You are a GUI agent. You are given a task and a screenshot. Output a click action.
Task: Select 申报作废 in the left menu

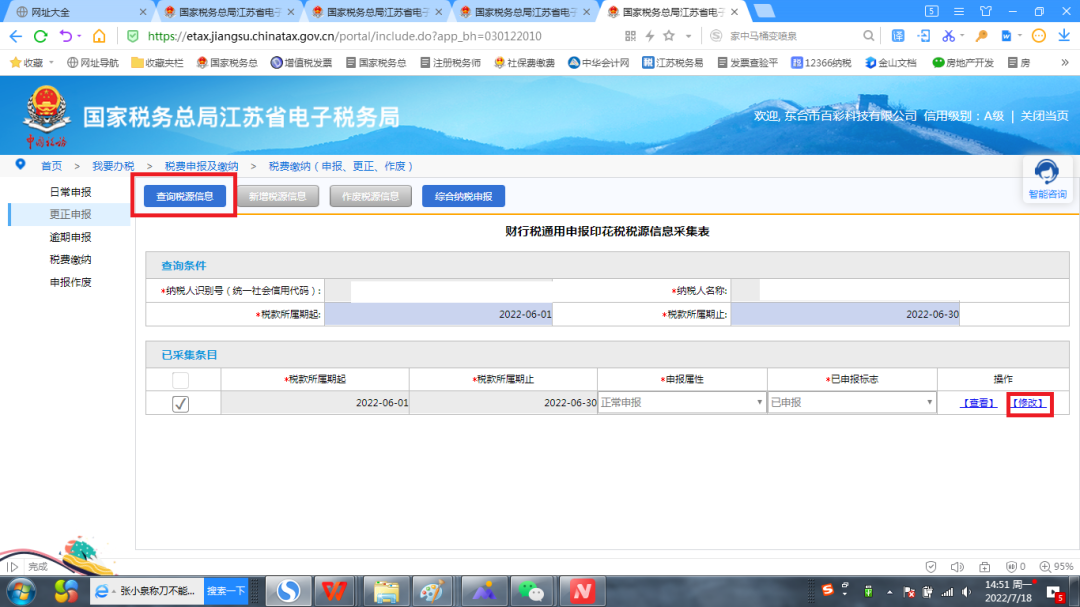pyautogui.click(x=70, y=282)
